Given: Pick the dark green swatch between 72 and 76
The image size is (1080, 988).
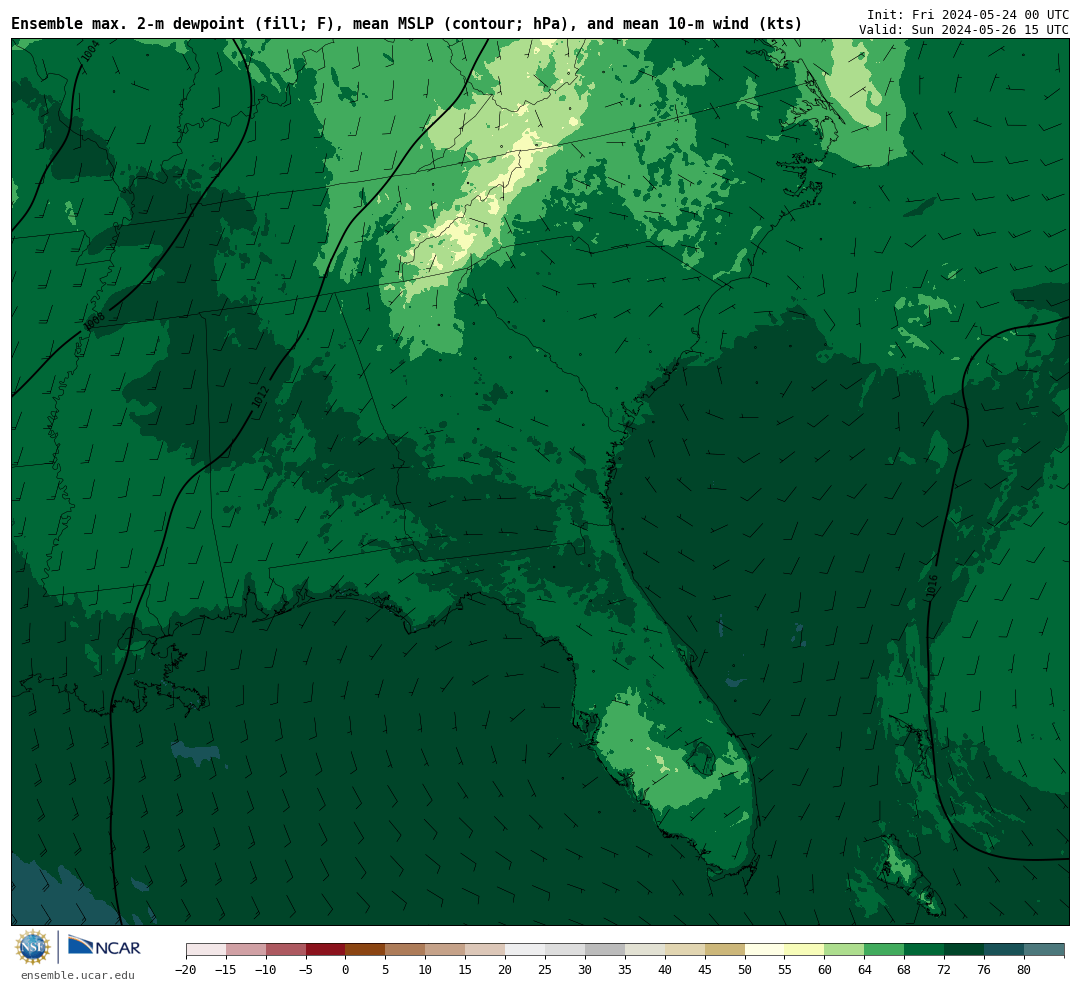Looking at the screenshot, I should [965, 950].
